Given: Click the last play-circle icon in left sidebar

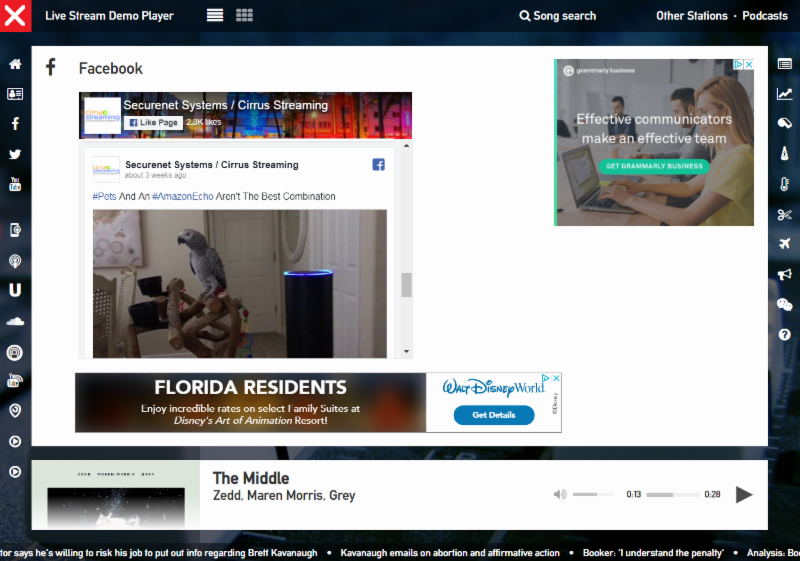Looking at the screenshot, I should 15,472.
